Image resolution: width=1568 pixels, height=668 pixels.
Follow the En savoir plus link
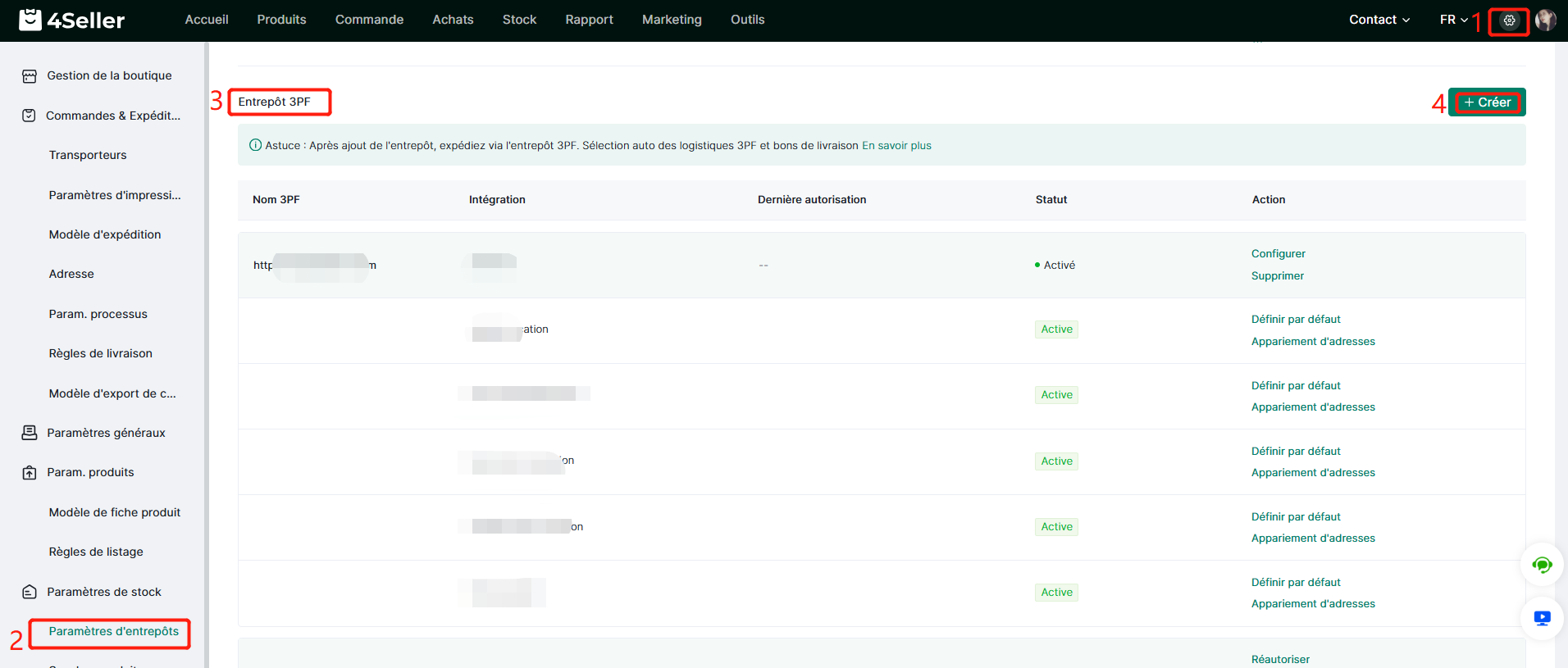click(896, 145)
